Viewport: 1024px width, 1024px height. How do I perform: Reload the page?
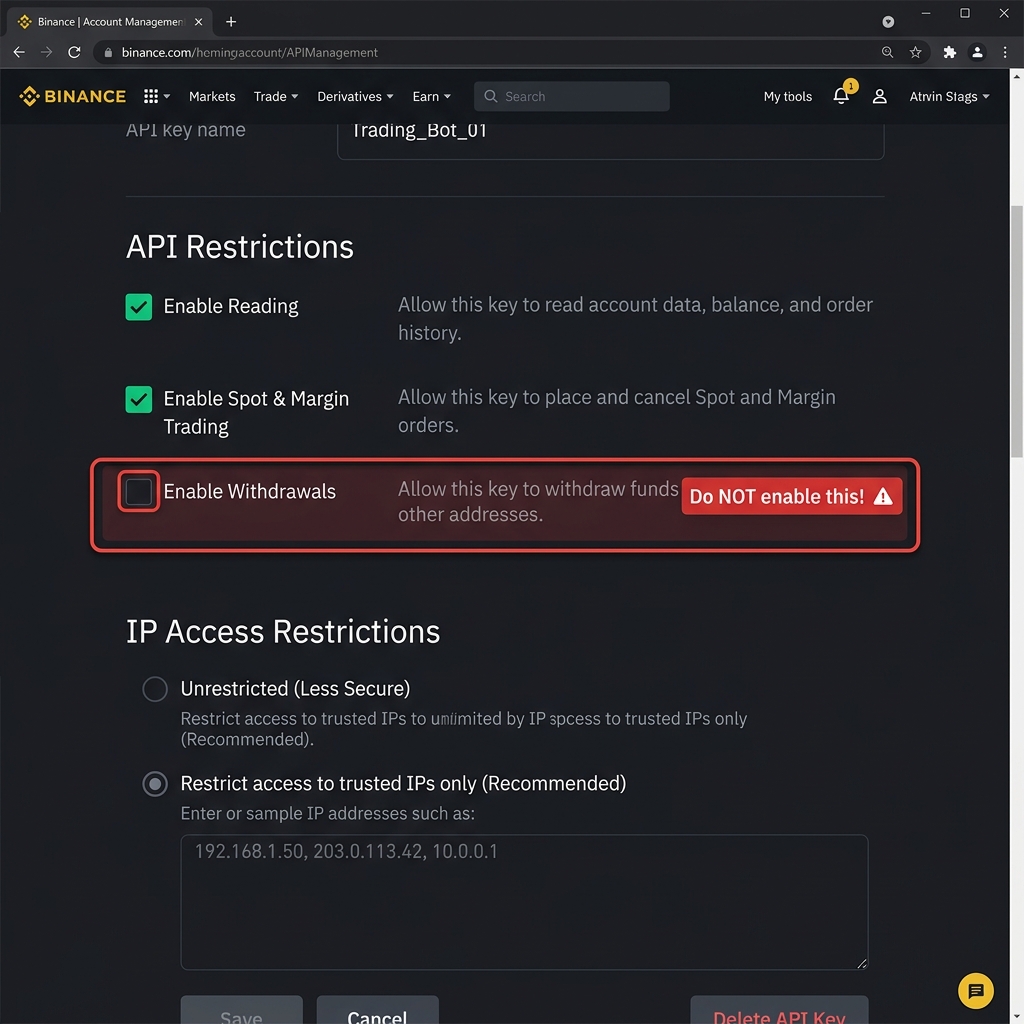[74, 52]
